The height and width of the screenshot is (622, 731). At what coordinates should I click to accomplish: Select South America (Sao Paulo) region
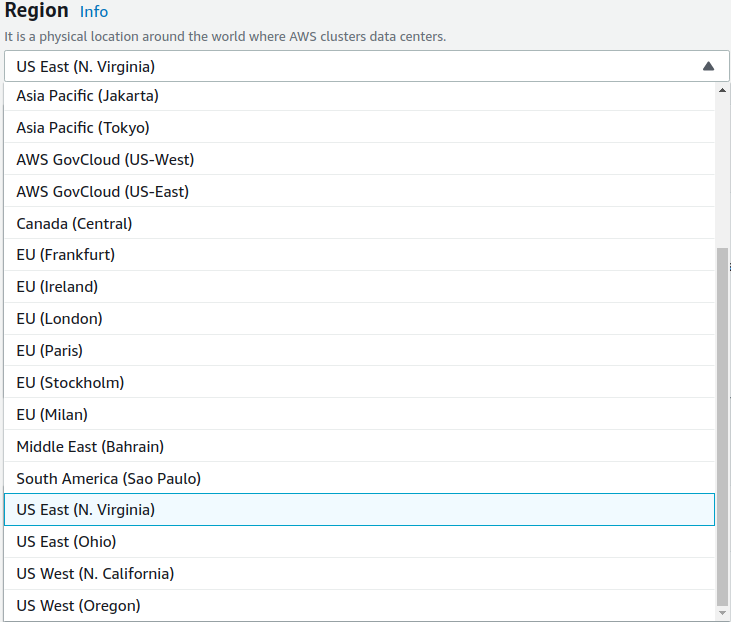tap(109, 479)
